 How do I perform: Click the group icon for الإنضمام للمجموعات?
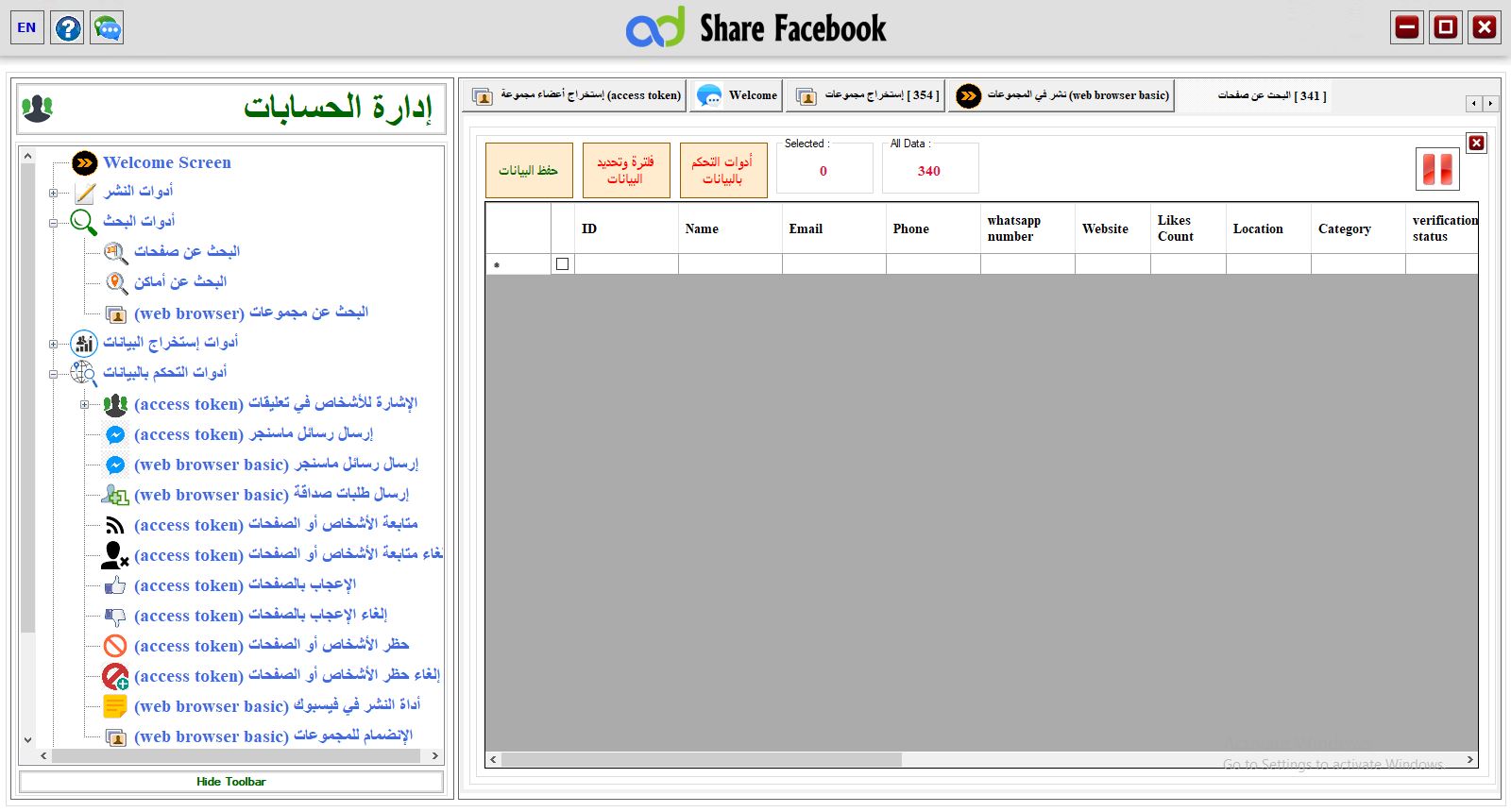click(115, 737)
